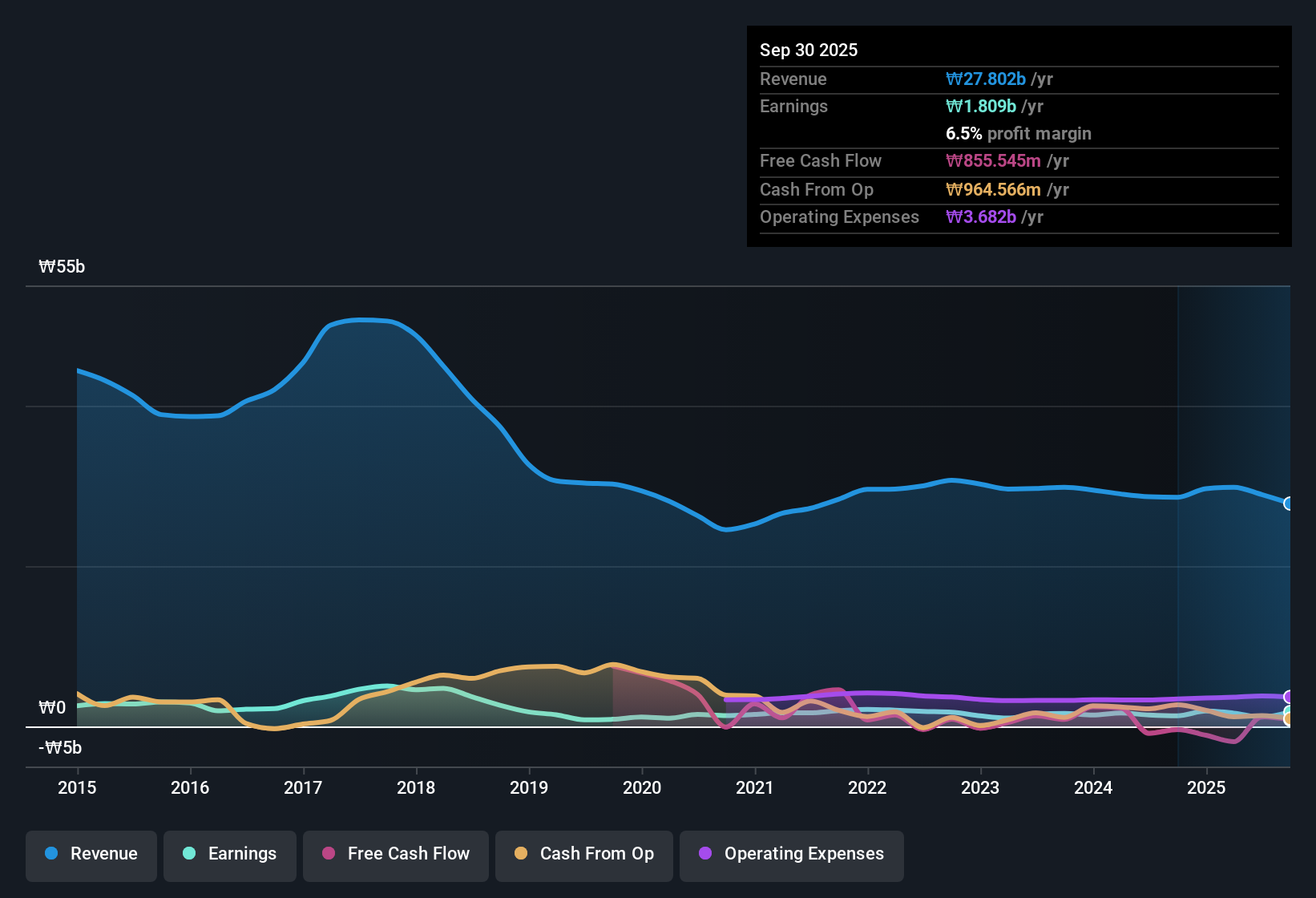Click the purple Operating Expenses legend dot
The image size is (1316, 898).
(705, 853)
